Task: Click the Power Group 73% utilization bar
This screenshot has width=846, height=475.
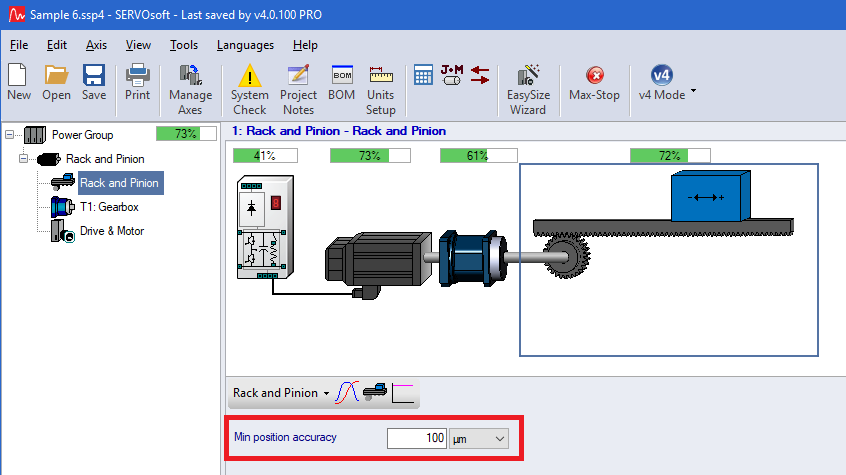Action: pyautogui.click(x=186, y=134)
